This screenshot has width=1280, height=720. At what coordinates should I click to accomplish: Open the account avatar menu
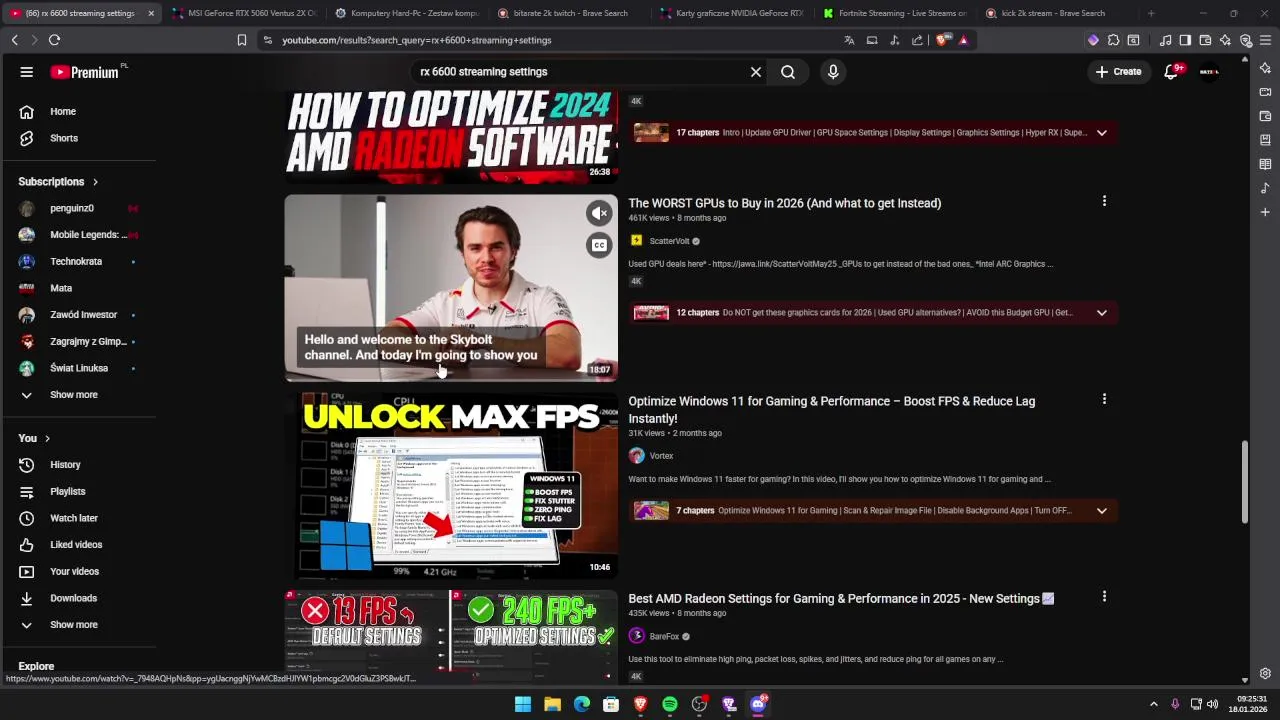[1209, 72]
